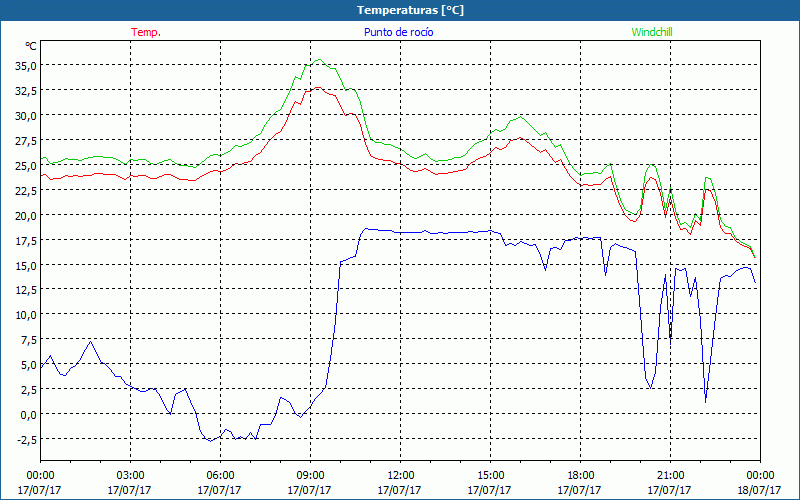Viewport: 800px width, 500px height.
Task: Click the 'Temperaturas [°C]' chart title
Action: click(410, 10)
